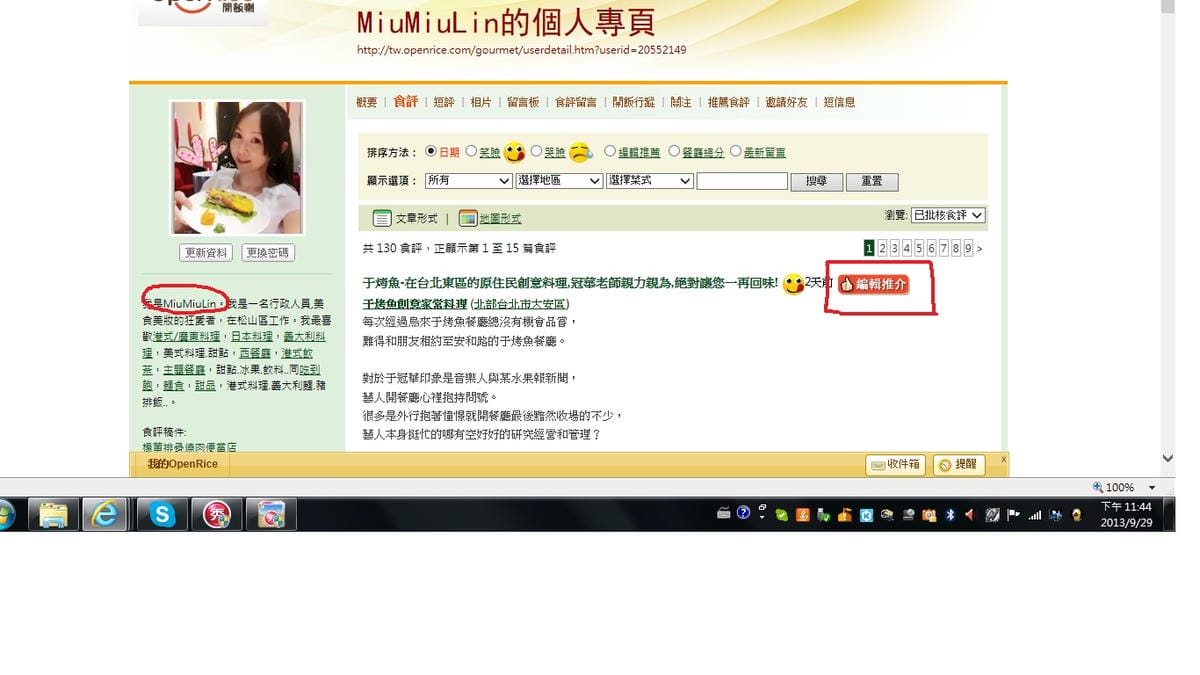Image resolution: width=1200 pixels, height=675 pixels.
Task: Click the crying face emoticon sort icon
Action: coord(580,153)
